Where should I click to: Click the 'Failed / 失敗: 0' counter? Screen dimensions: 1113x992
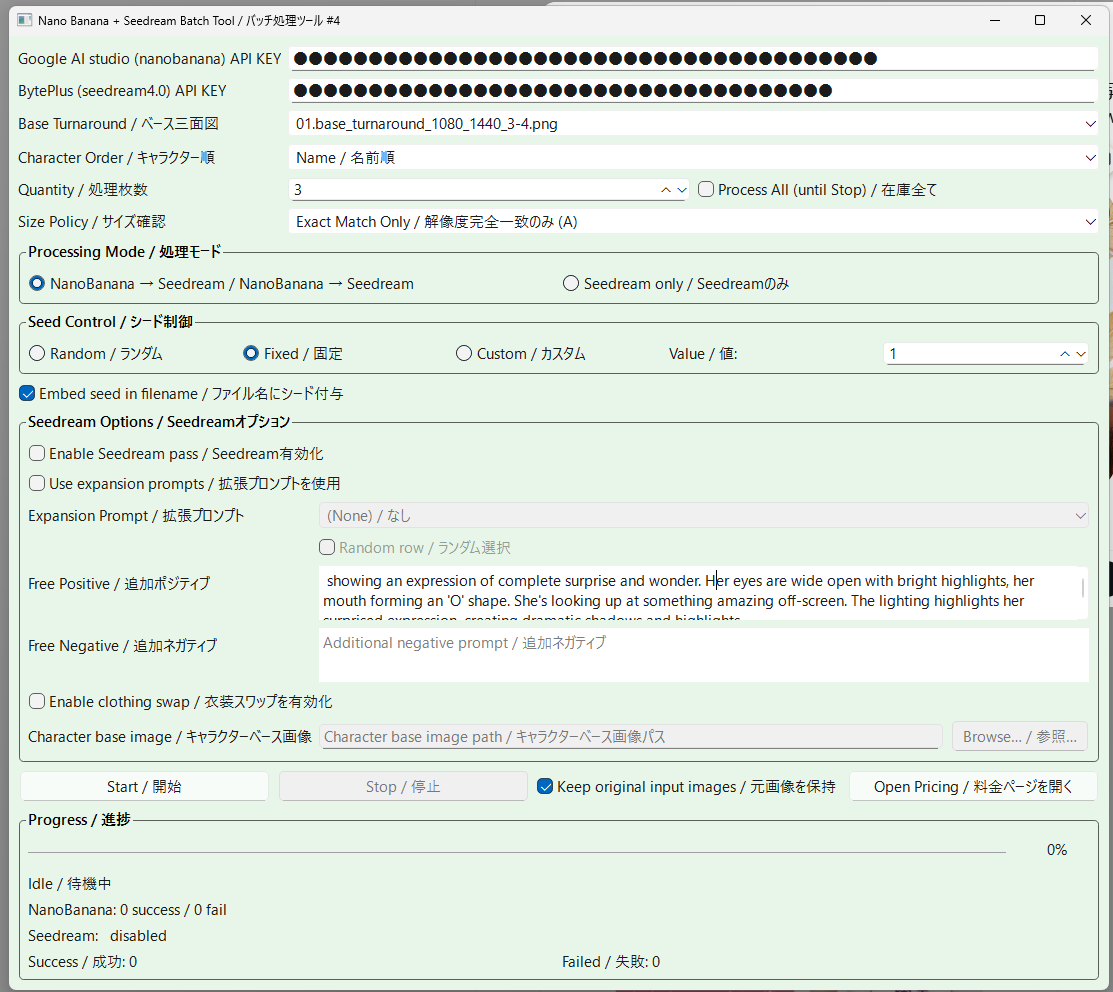click(611, 961)
